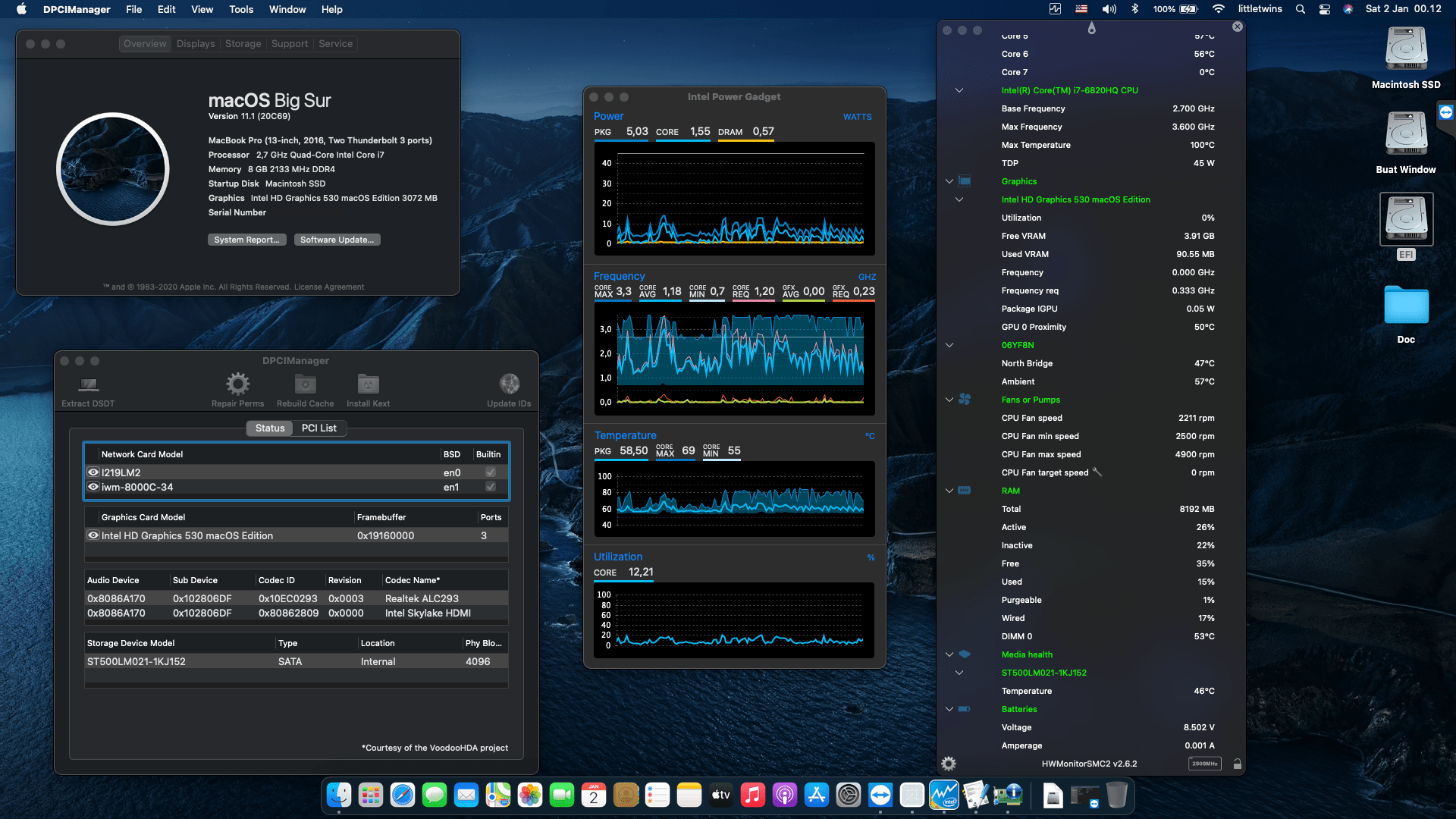Collapse ST500LM021-1KJ152 drive node
The width and height of the screenshot is (1456, 819).
959,673
